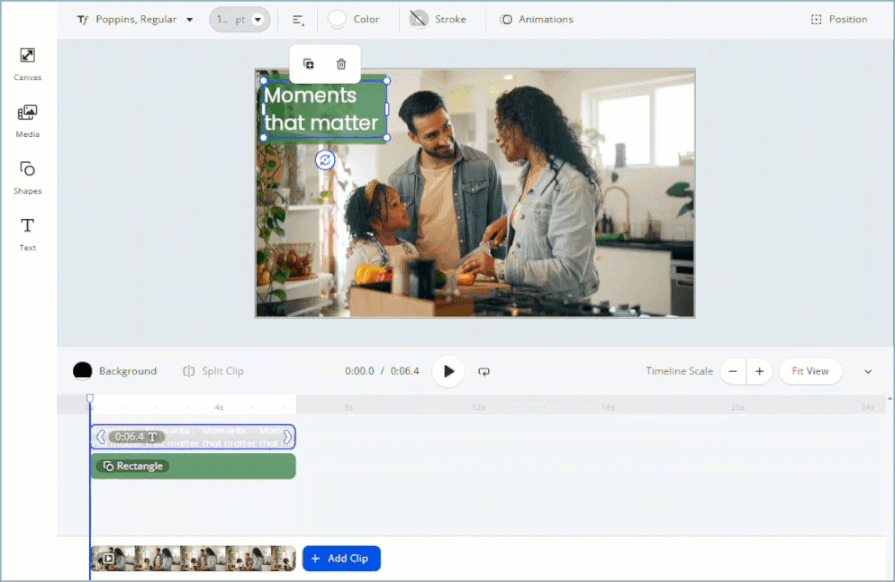Open the Canvas panel in the sidebar
Viewport: 895px width, 582px height.
27,62
